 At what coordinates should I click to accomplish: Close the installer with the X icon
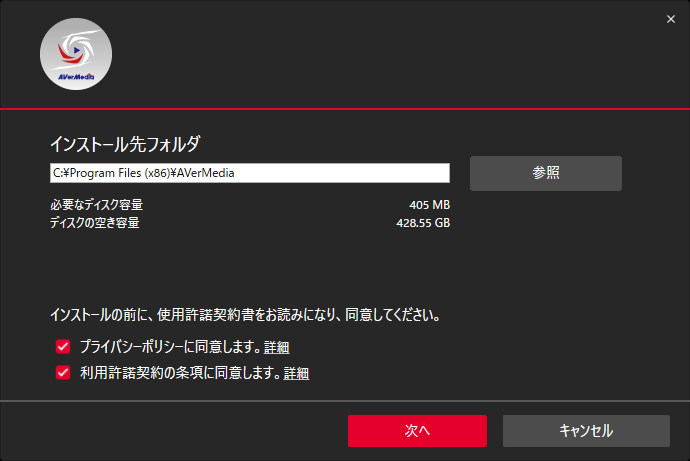671,19
